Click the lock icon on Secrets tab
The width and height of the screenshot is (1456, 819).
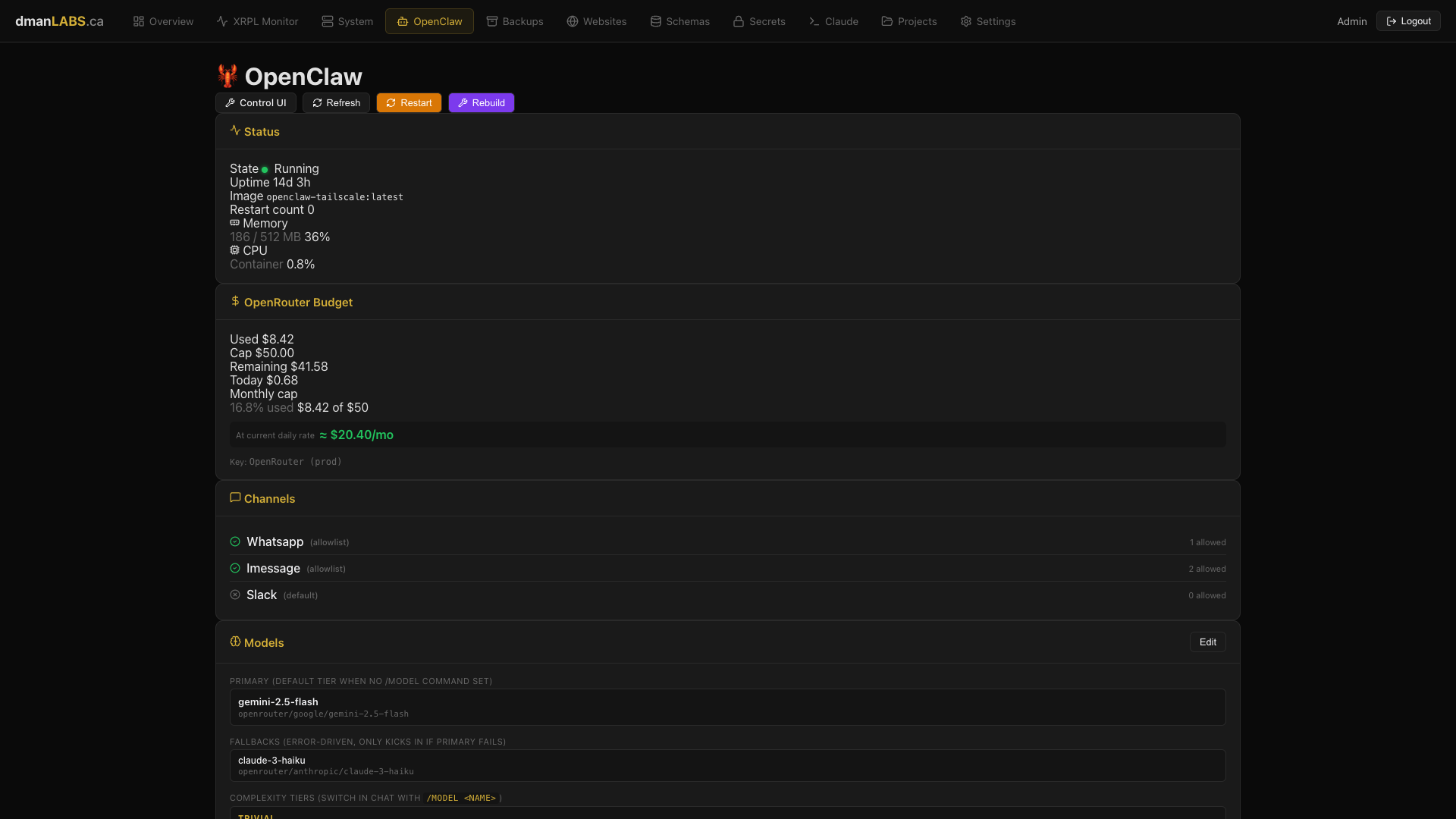click(x=739, y=21)
